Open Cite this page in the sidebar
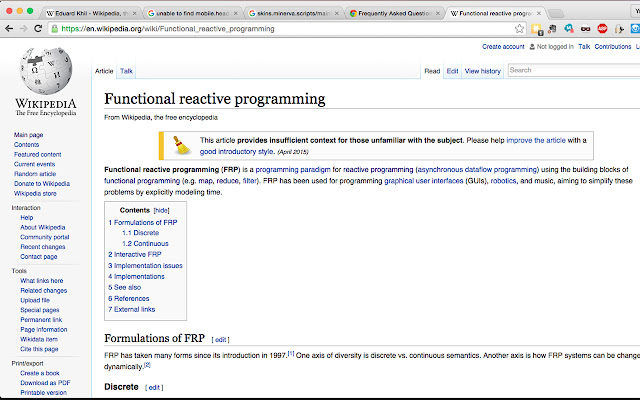This screenshot has width=640, height=400. (x=39, y=349)
